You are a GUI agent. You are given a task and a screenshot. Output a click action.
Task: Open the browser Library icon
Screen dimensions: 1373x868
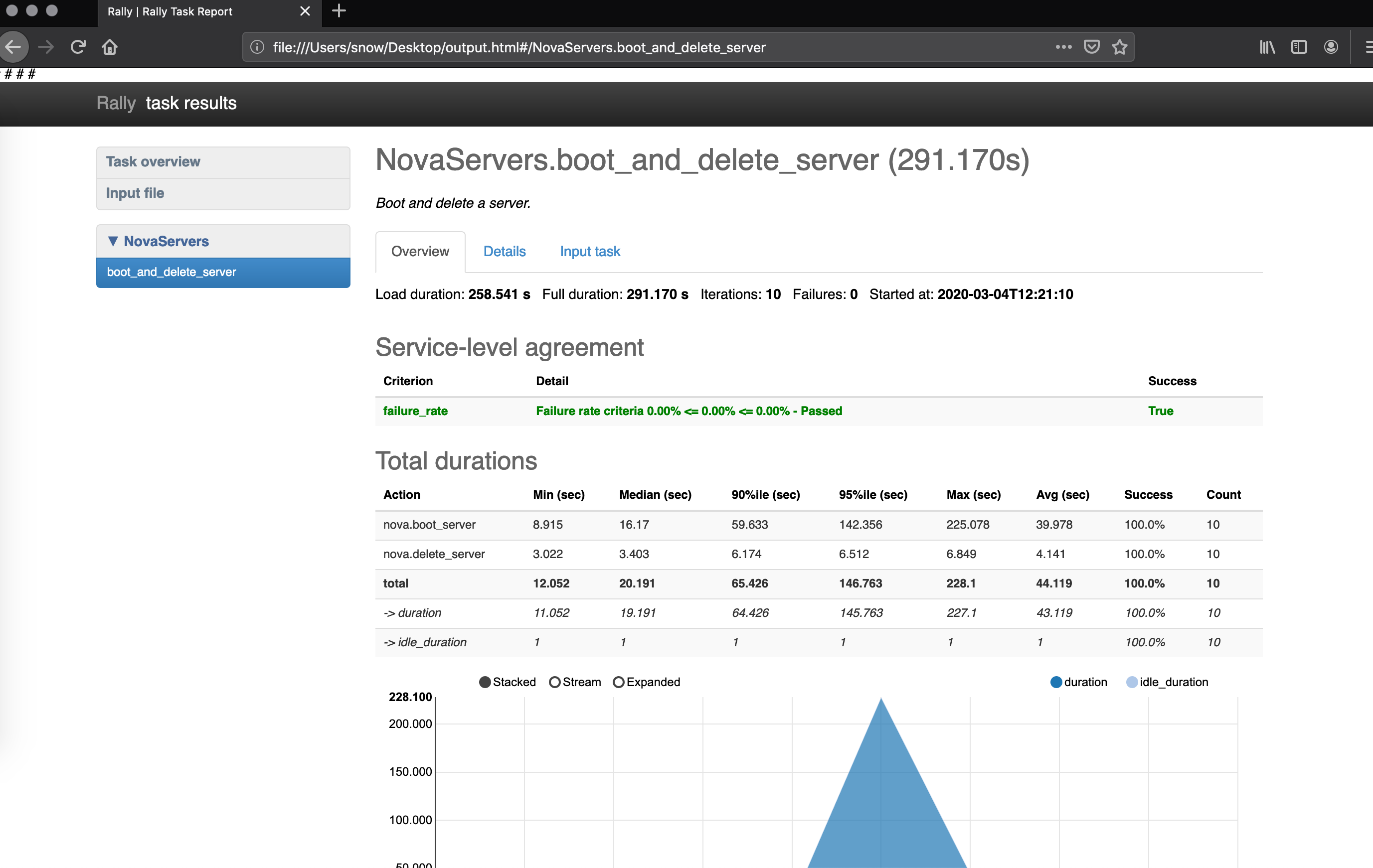pos(1267,47)
